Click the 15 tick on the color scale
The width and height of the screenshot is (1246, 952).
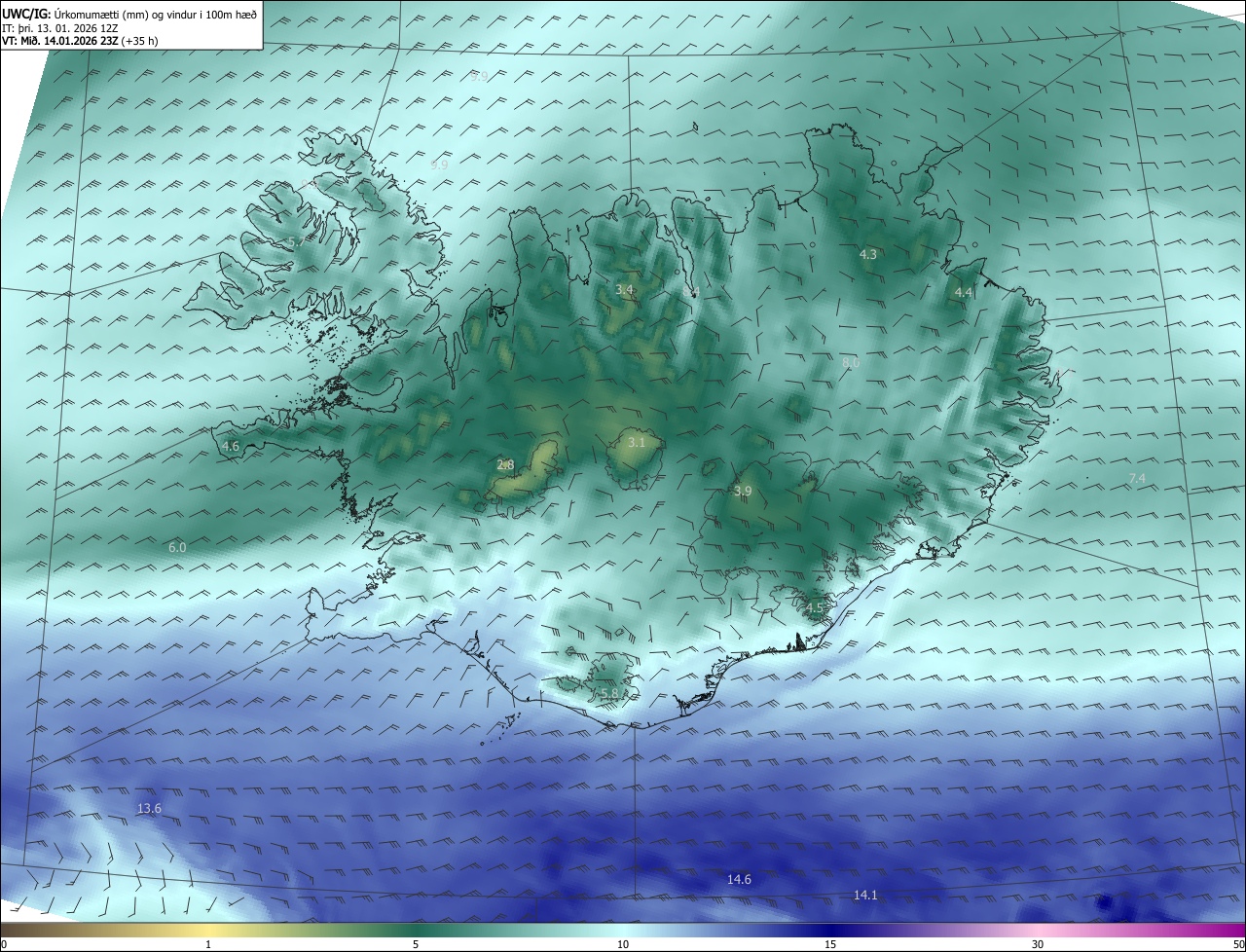(x=830, y=944)
